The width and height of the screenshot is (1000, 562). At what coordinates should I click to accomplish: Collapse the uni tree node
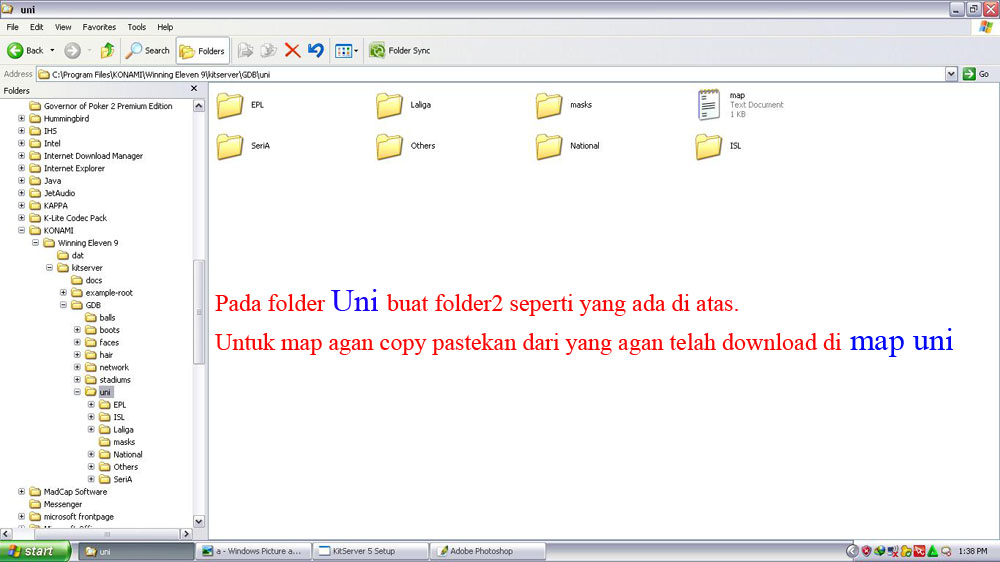coord(77,392)
